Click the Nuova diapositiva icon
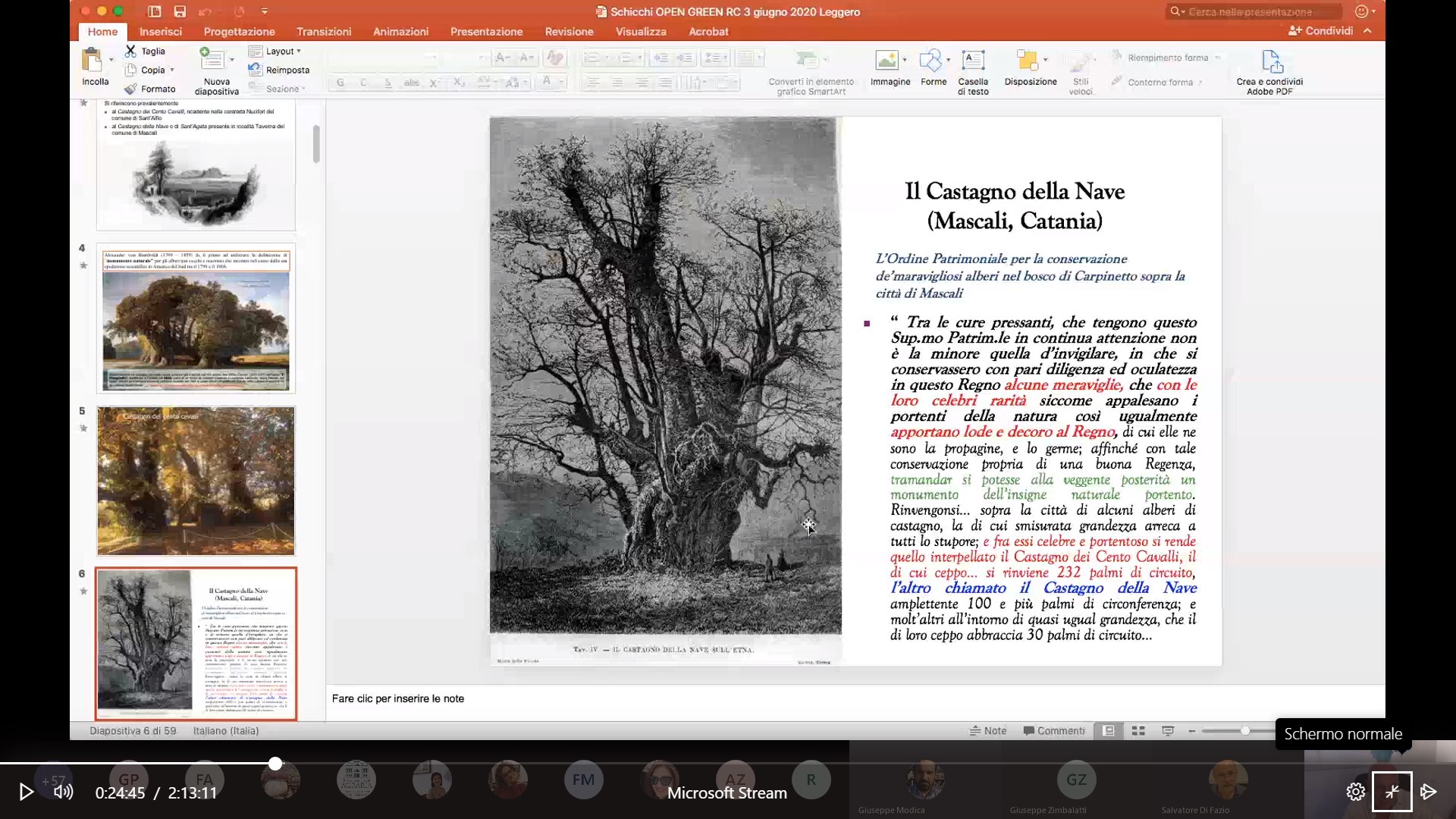Image resolution: width=1456 pixels, height=819 pixels. pyautogui.click(x=212, y=60)
